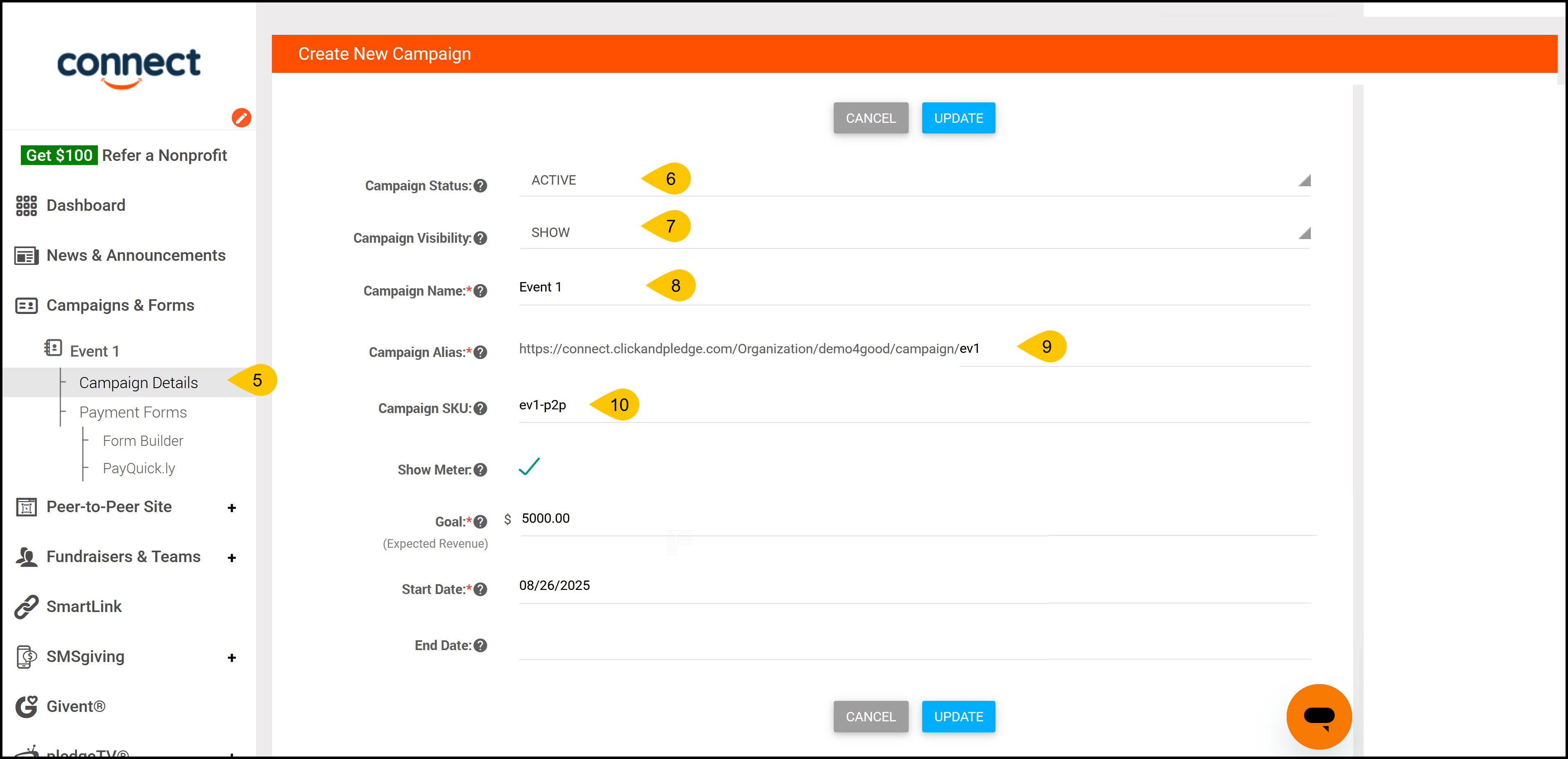Open Dashboard menu item

click(x=86, y=206)
